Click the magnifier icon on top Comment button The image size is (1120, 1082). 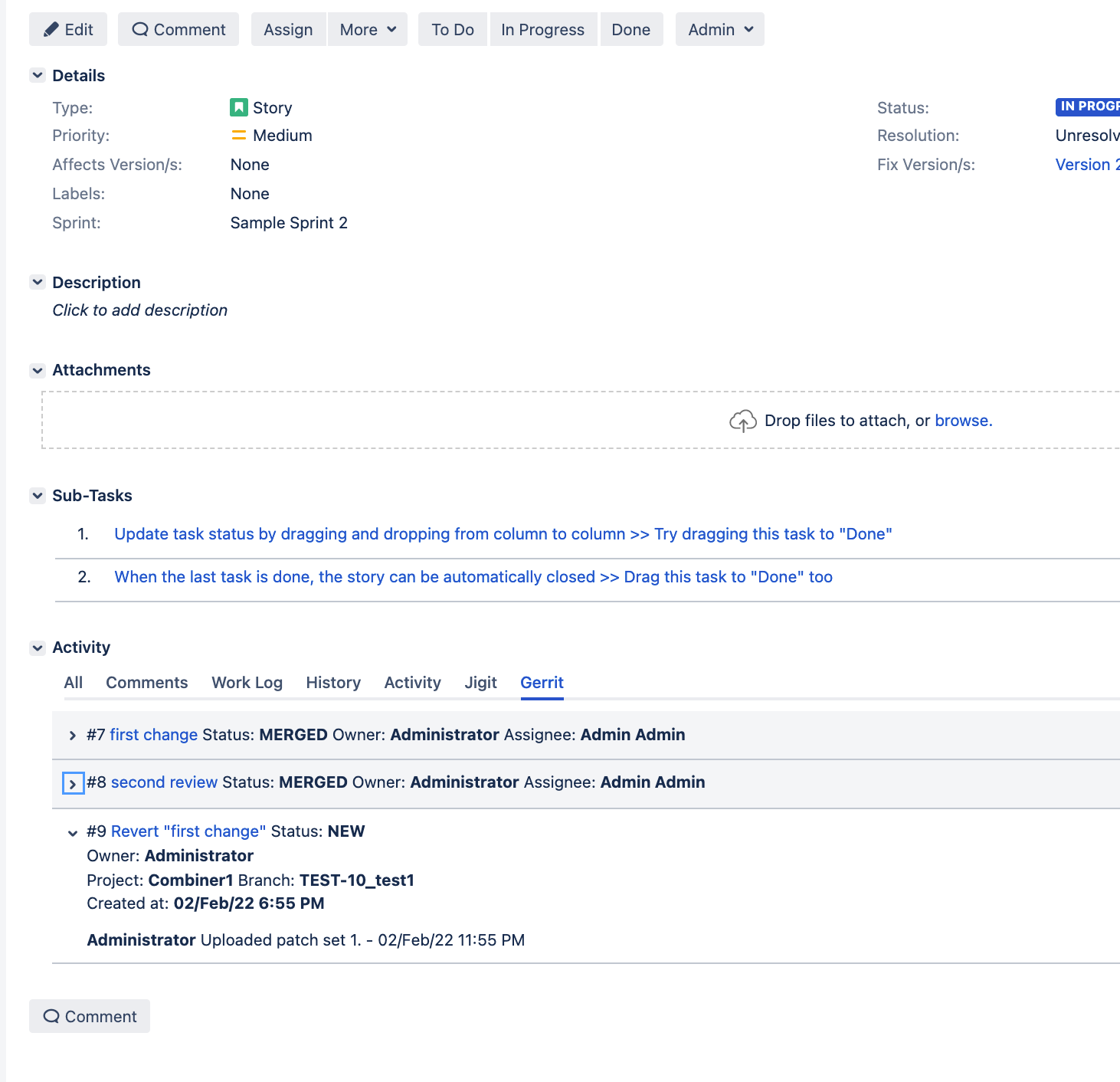(140, 28)
